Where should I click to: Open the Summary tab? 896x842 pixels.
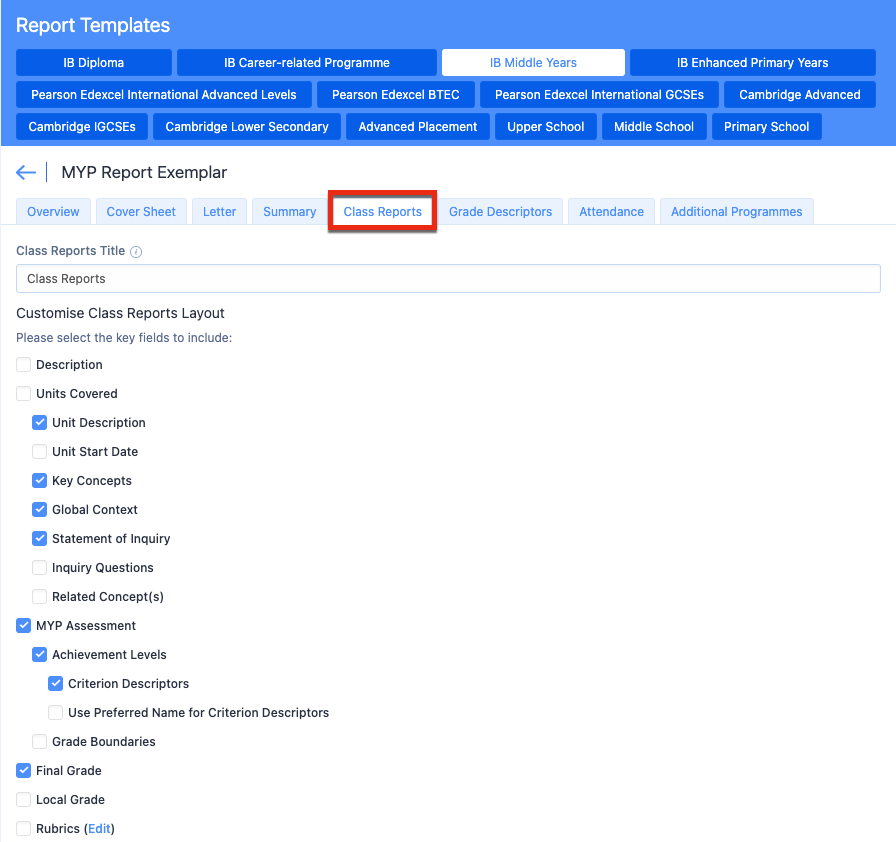[x=290, y=212]
